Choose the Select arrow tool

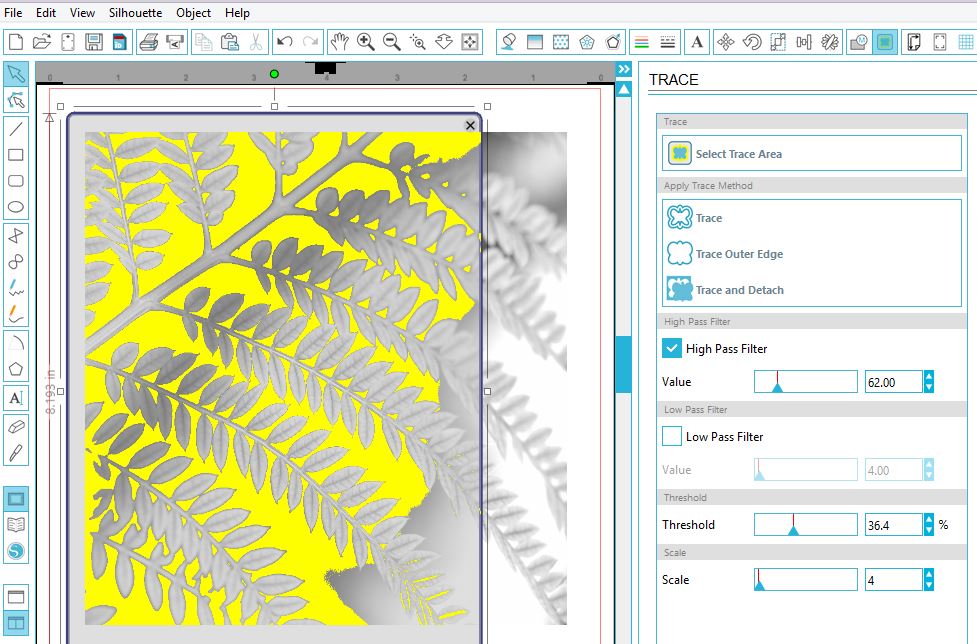(x=16, y=74)
